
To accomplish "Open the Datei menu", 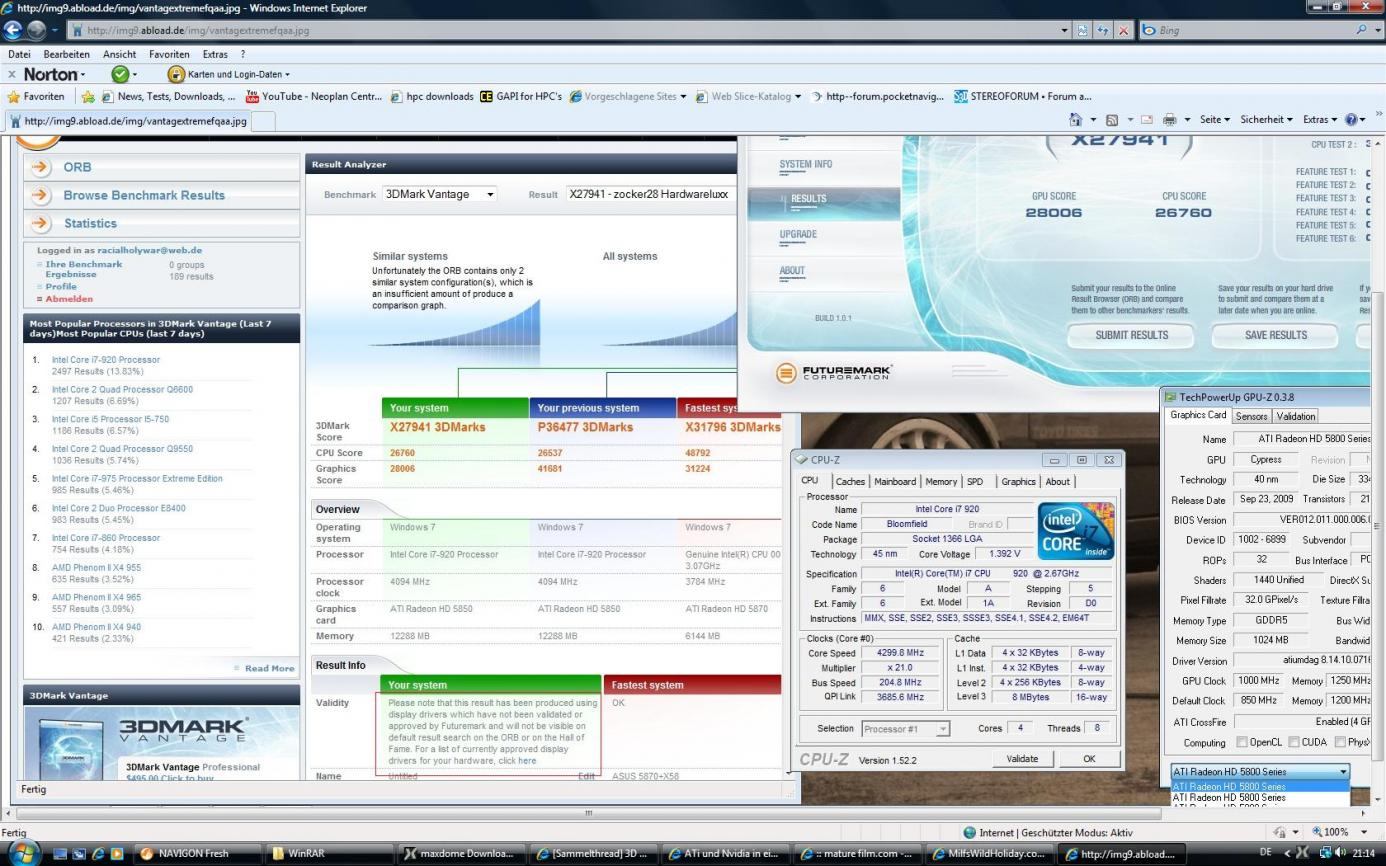I will [x=20, y=54].
